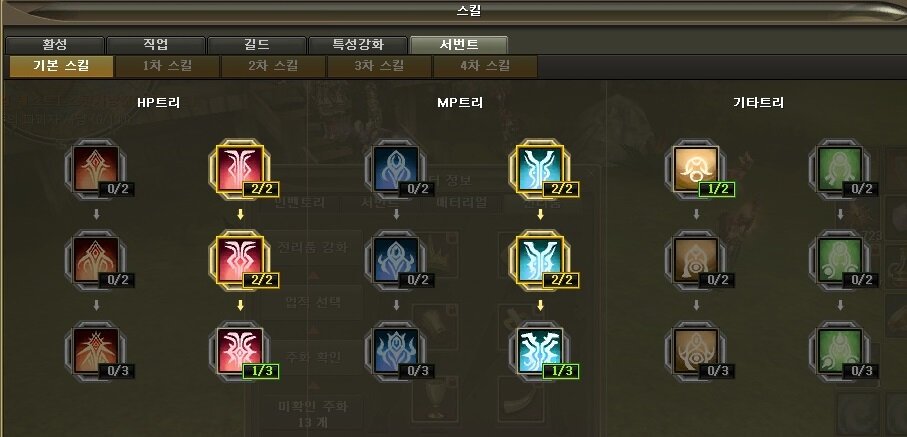Open the 직업 tab
Screen dimensions: 907x437
[x=156, y=45]
